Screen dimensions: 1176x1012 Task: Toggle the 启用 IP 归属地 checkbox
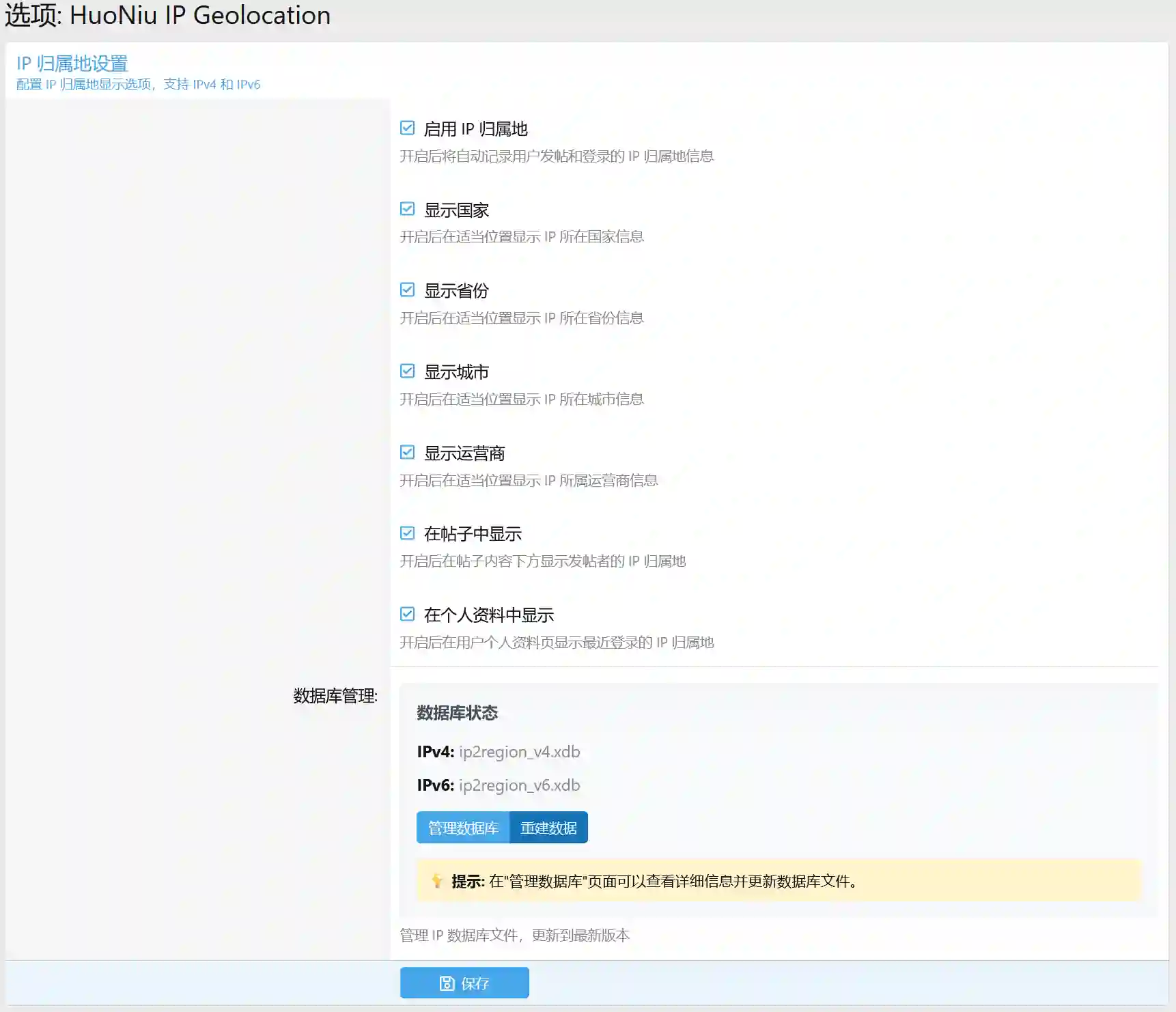point(408,128)
